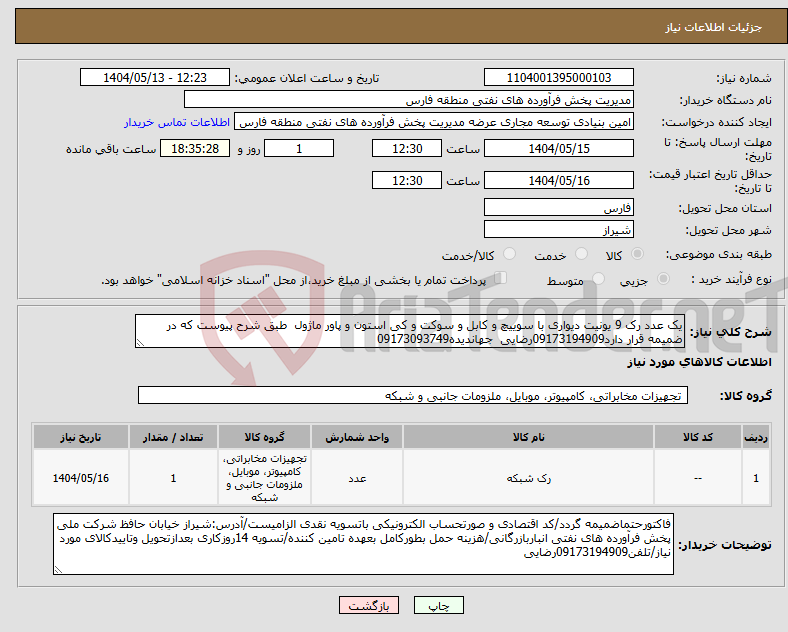Click the ردیف column header
Image resolution: width=788 pixels, height=632 pixels.
[756, 437]
